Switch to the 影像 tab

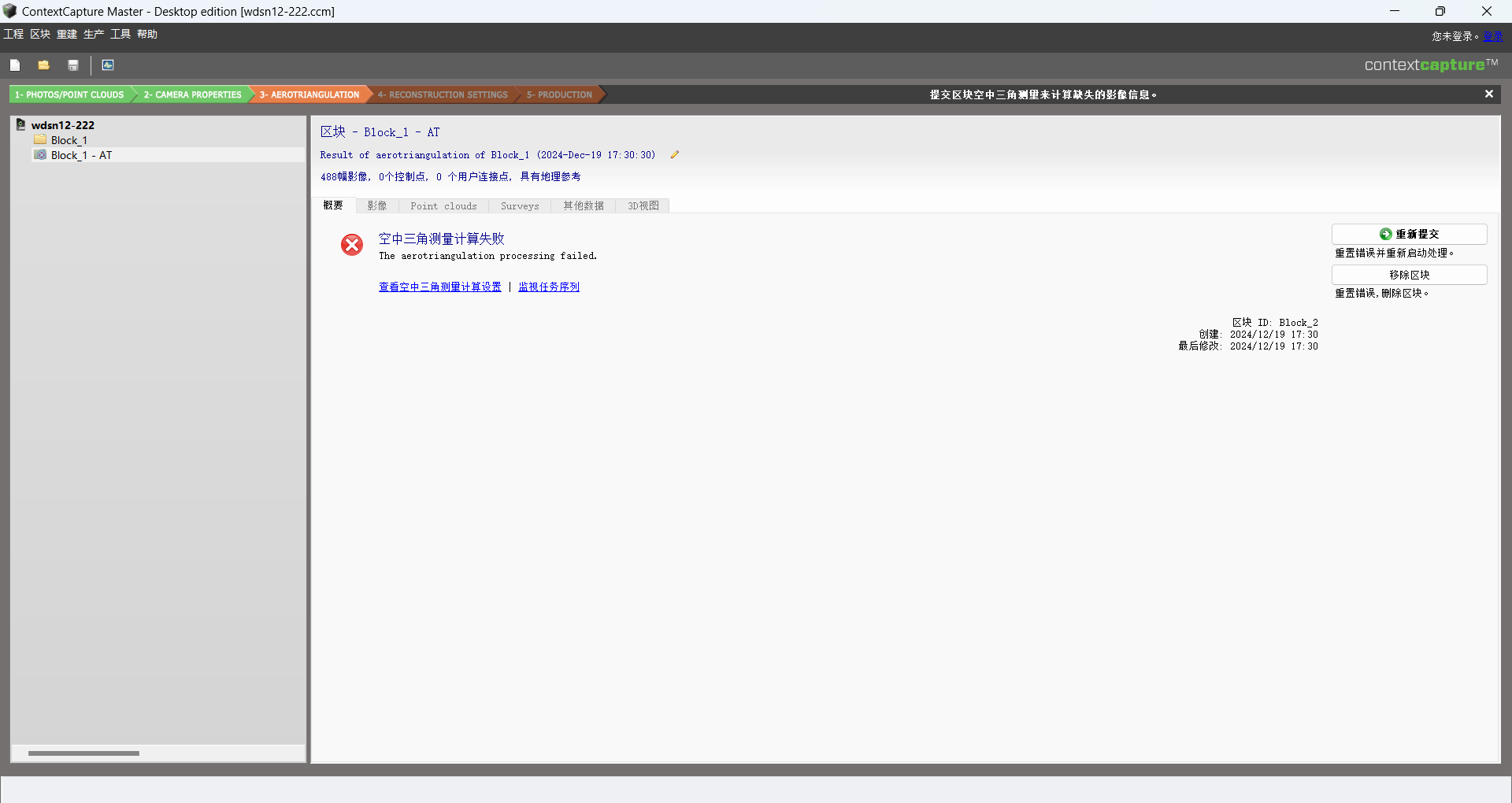point(377,206)
